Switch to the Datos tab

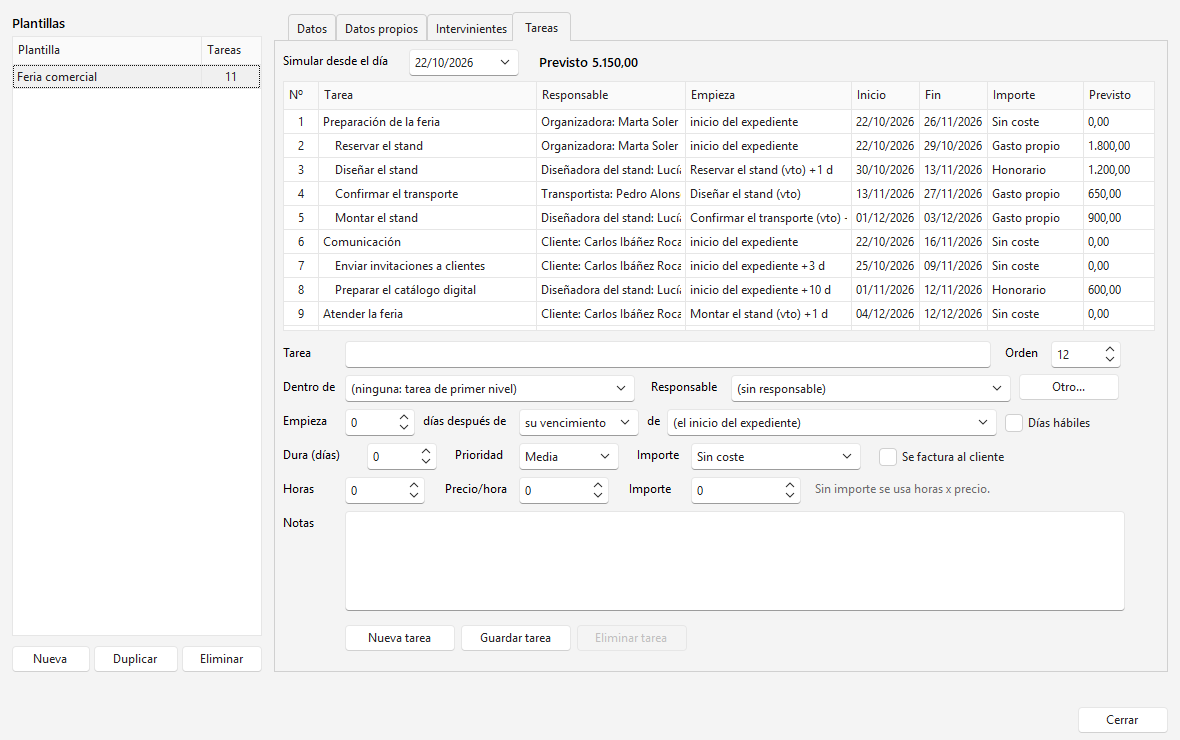312,29
